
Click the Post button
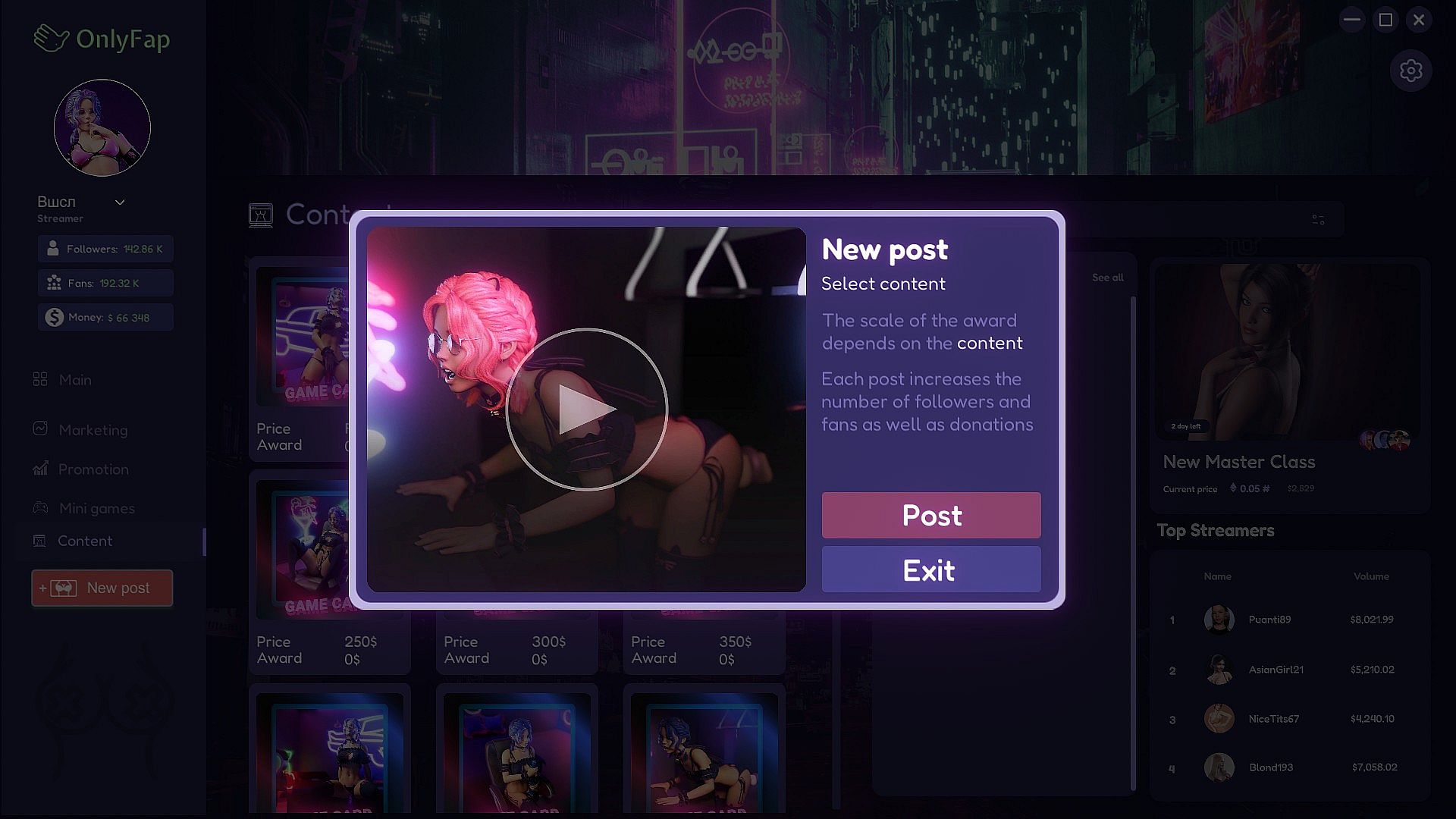coord(931,516)
